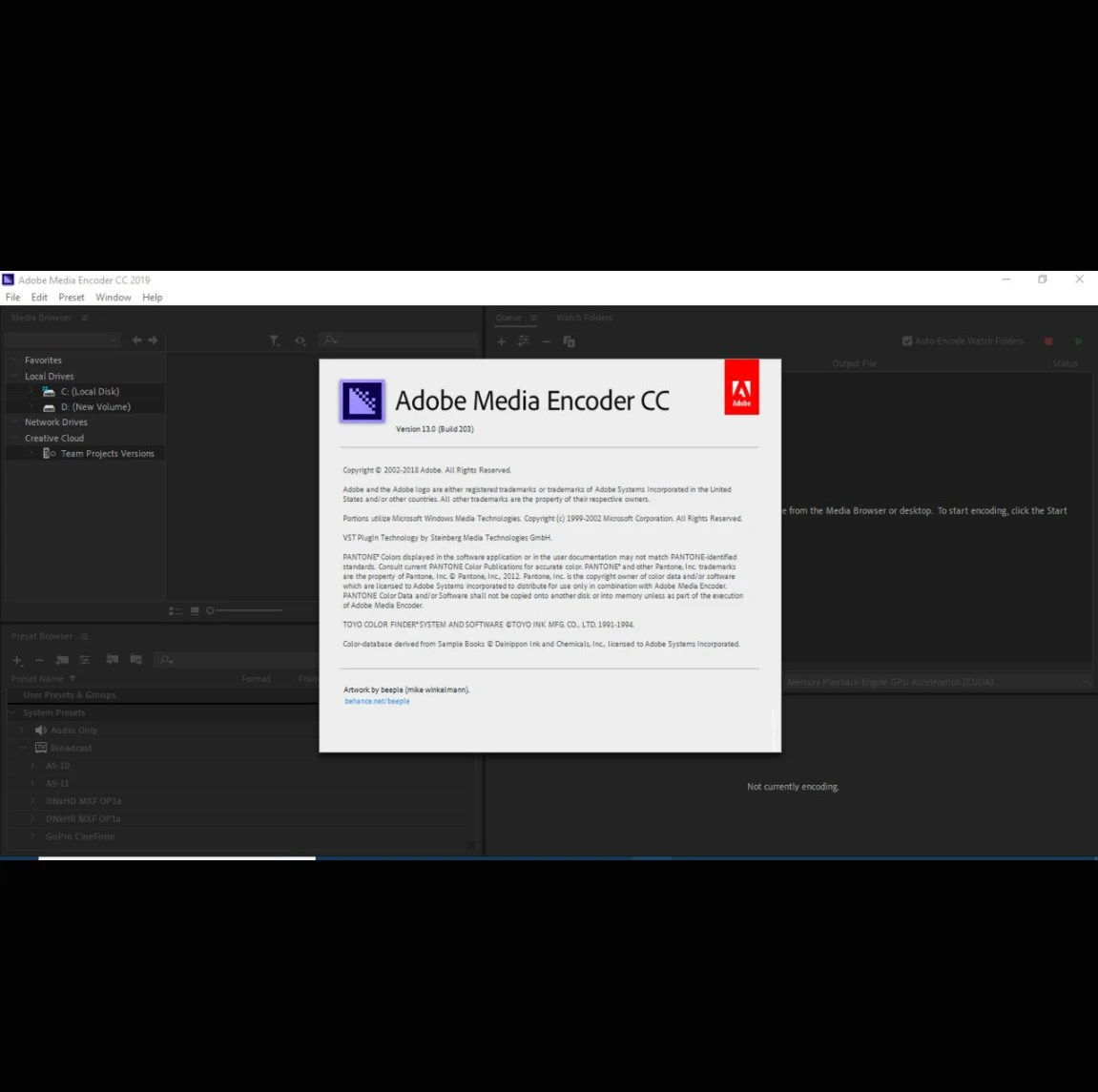
Task: Click the Create new preset plus icon
Action: 17,660
